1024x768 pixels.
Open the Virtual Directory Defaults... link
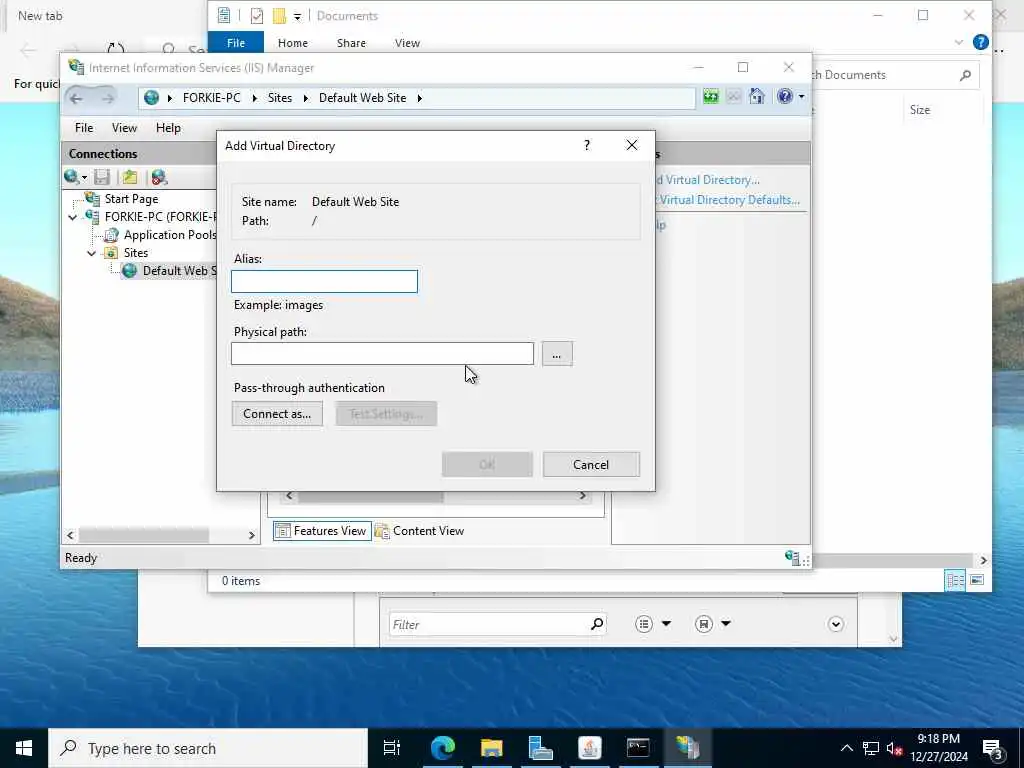tap(729, 200)
